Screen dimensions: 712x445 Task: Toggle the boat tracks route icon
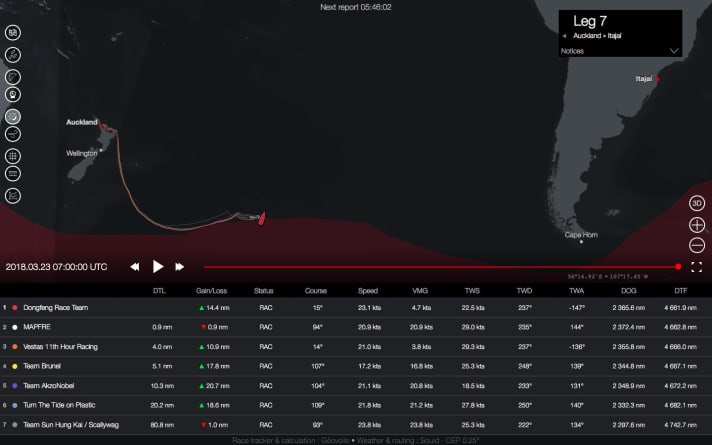point(13,55)
